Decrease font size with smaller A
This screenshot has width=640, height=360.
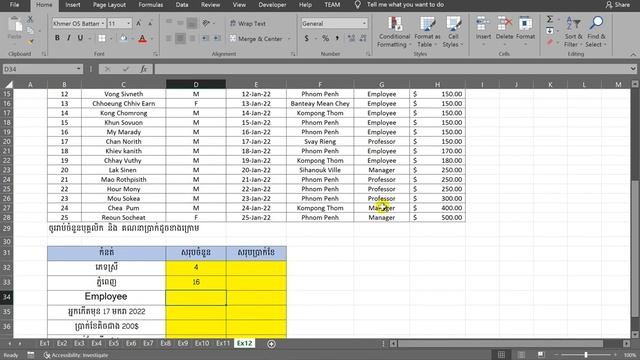(x=150, y=23)
